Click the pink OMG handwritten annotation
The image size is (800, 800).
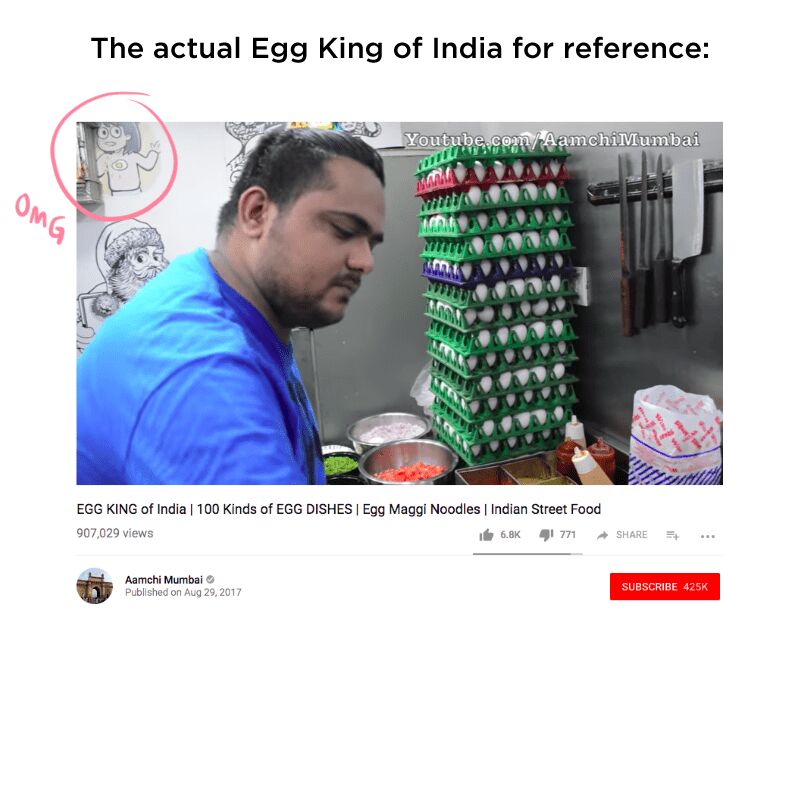[41, 218]
